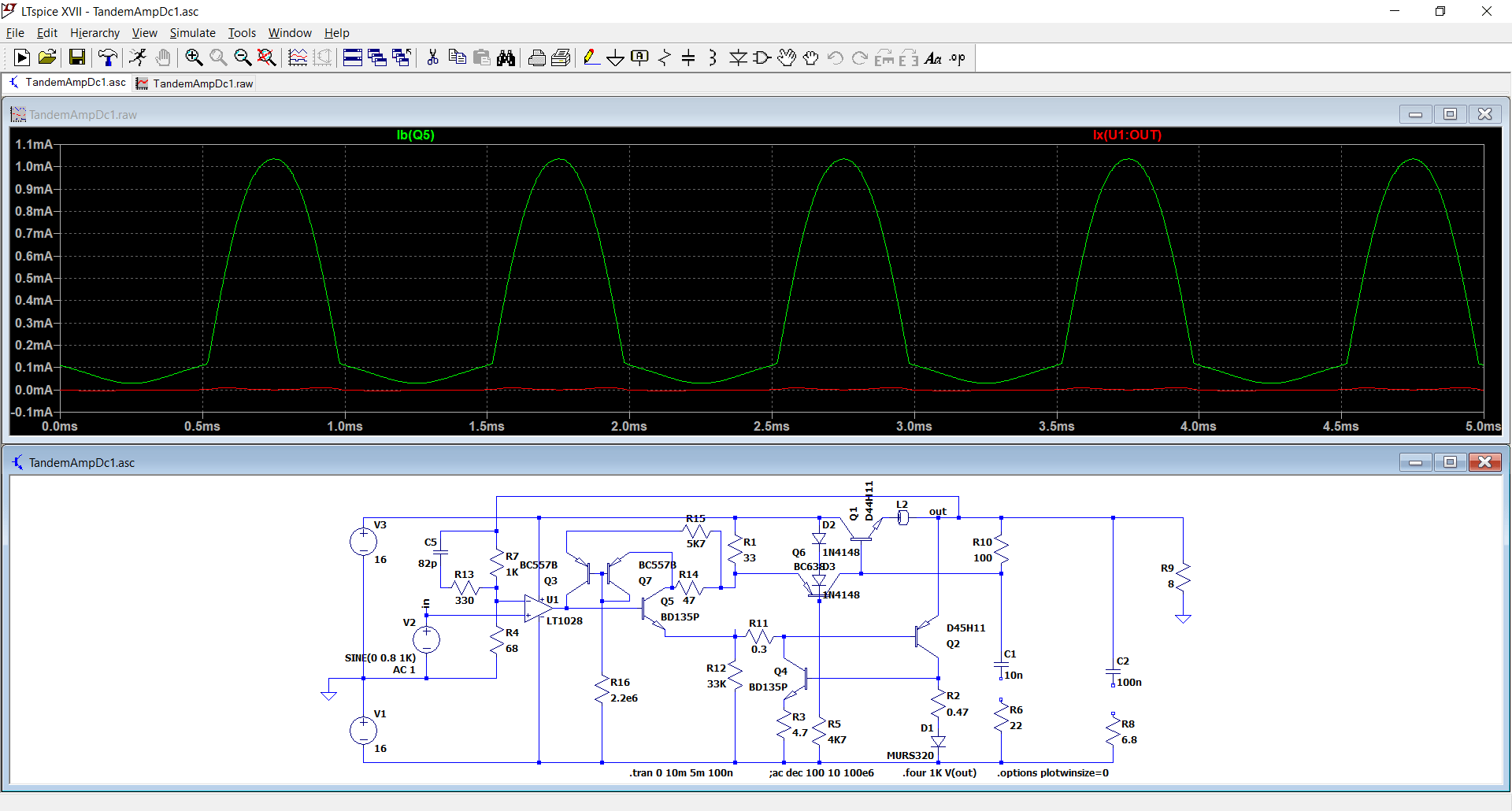Place an Inductor component

pos(713,57)
